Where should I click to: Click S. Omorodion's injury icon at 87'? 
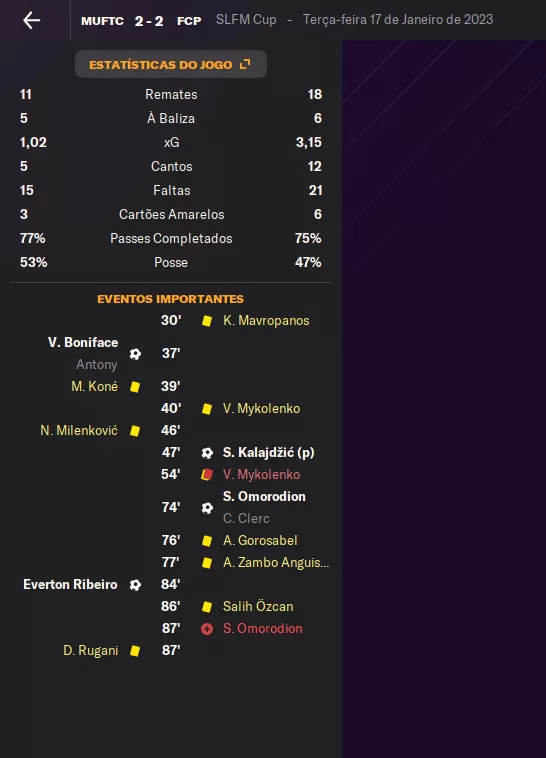(207, 629)
